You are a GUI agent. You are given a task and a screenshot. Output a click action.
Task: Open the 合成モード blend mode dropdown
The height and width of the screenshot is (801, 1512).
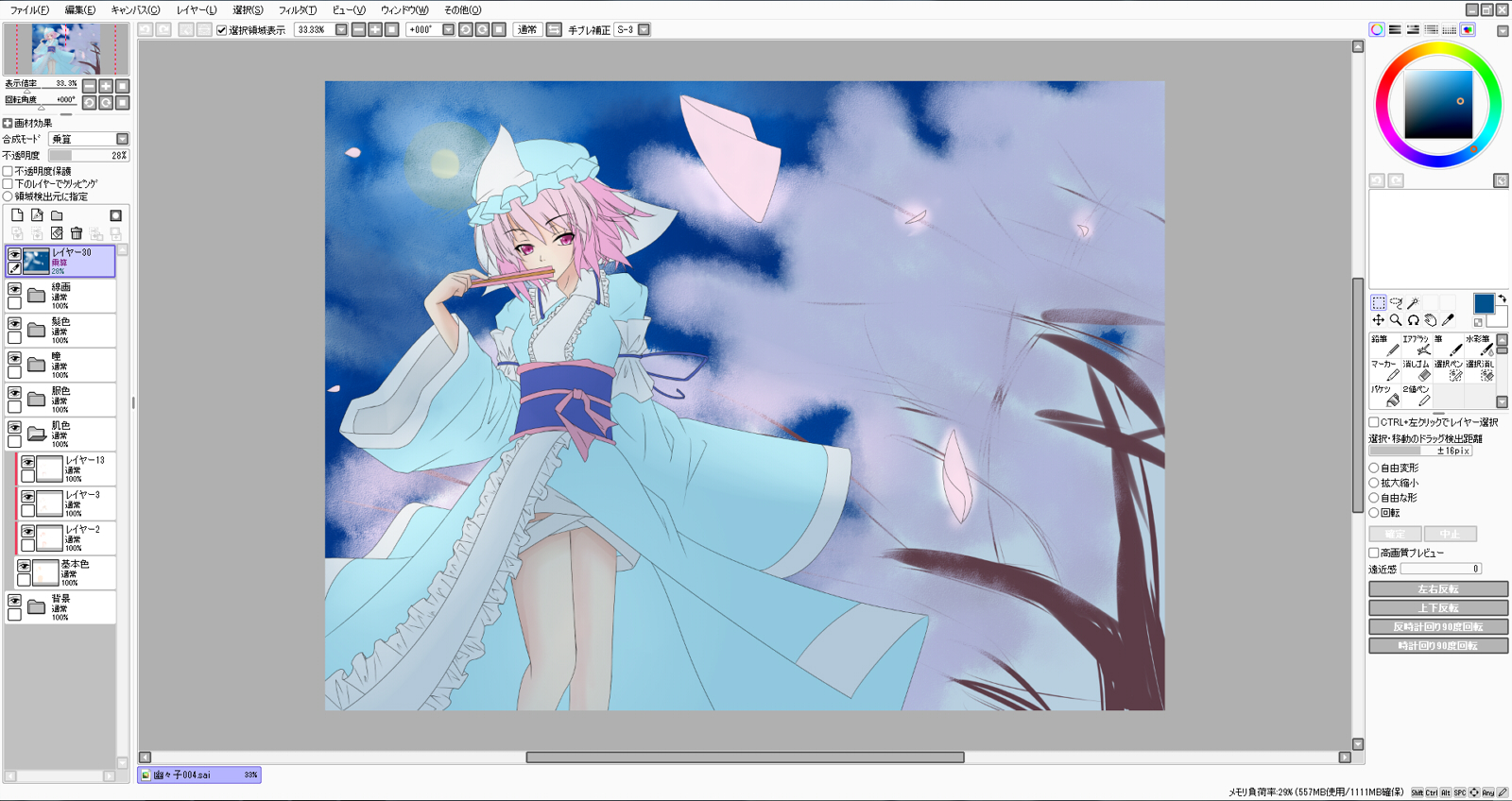click(122, 139)
